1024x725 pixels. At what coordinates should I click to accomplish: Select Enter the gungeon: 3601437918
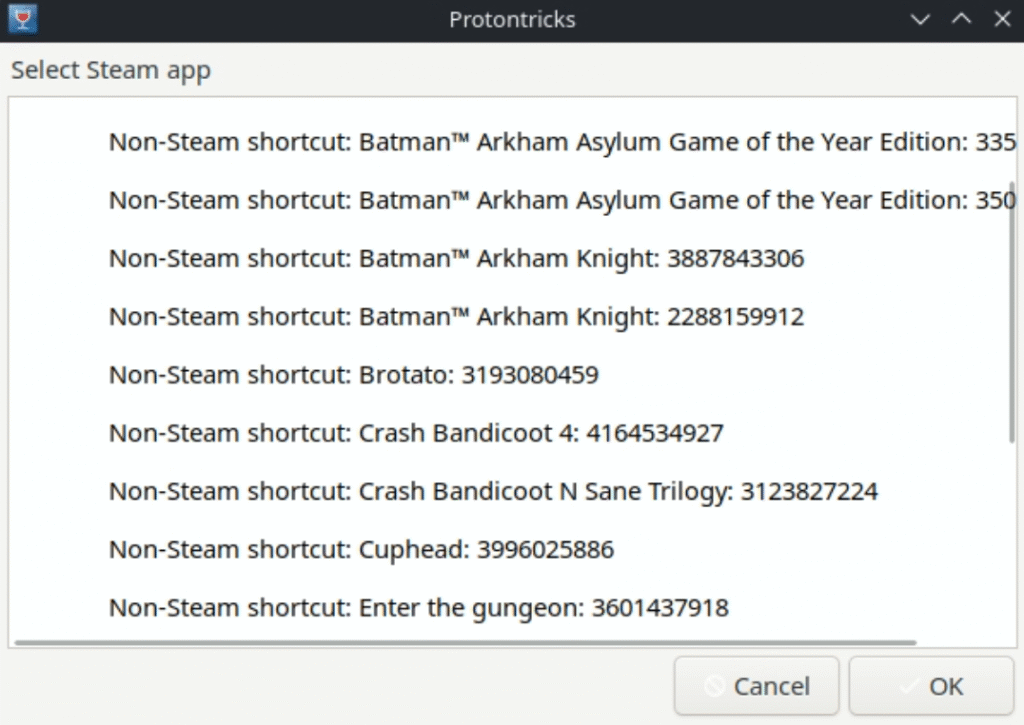(418, 607)
